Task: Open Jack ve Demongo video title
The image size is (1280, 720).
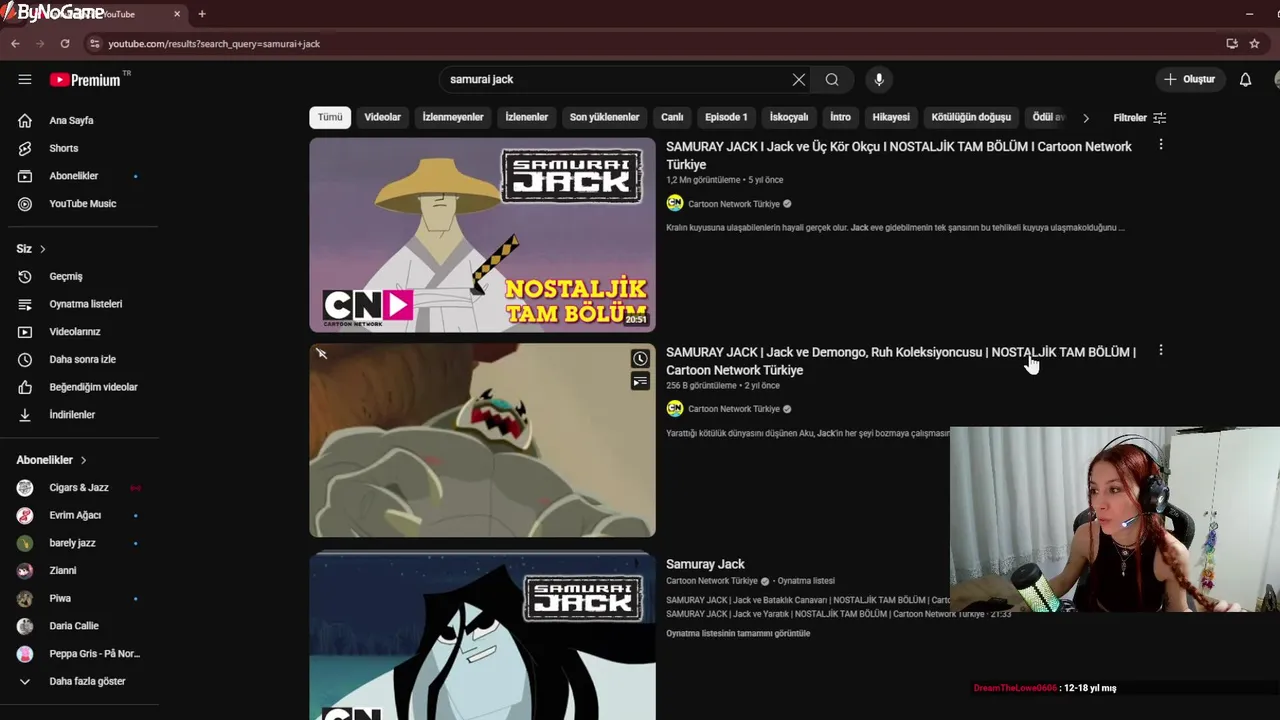Action: 901,361
